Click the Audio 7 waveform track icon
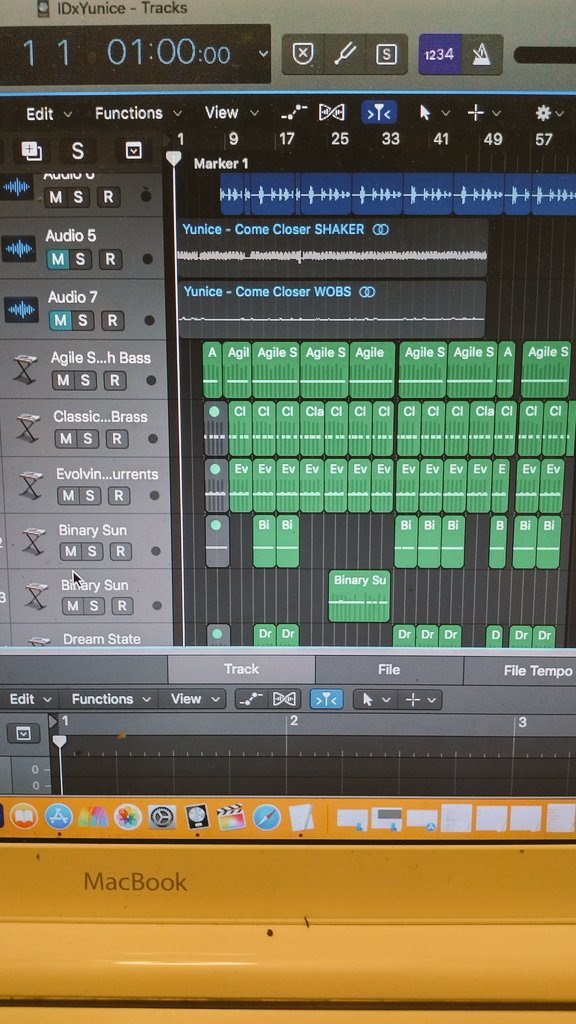Image resolution: width=576 pixels, height=1024 pixels. 22,310
